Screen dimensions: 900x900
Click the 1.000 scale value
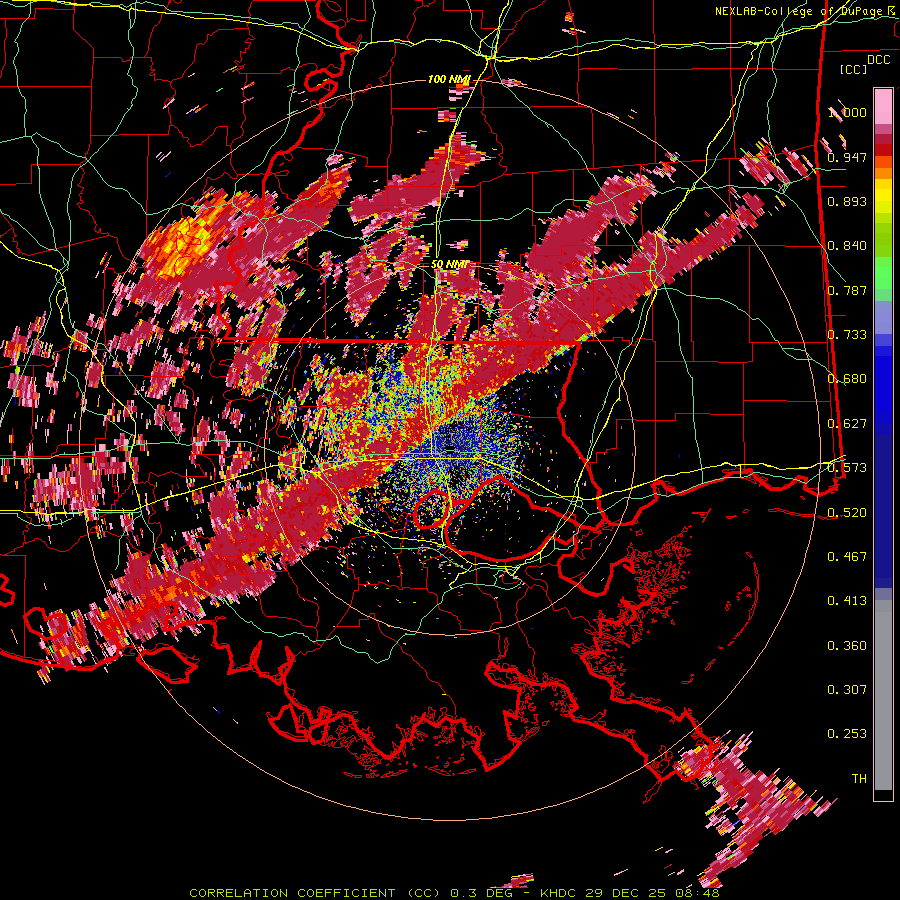847,112
